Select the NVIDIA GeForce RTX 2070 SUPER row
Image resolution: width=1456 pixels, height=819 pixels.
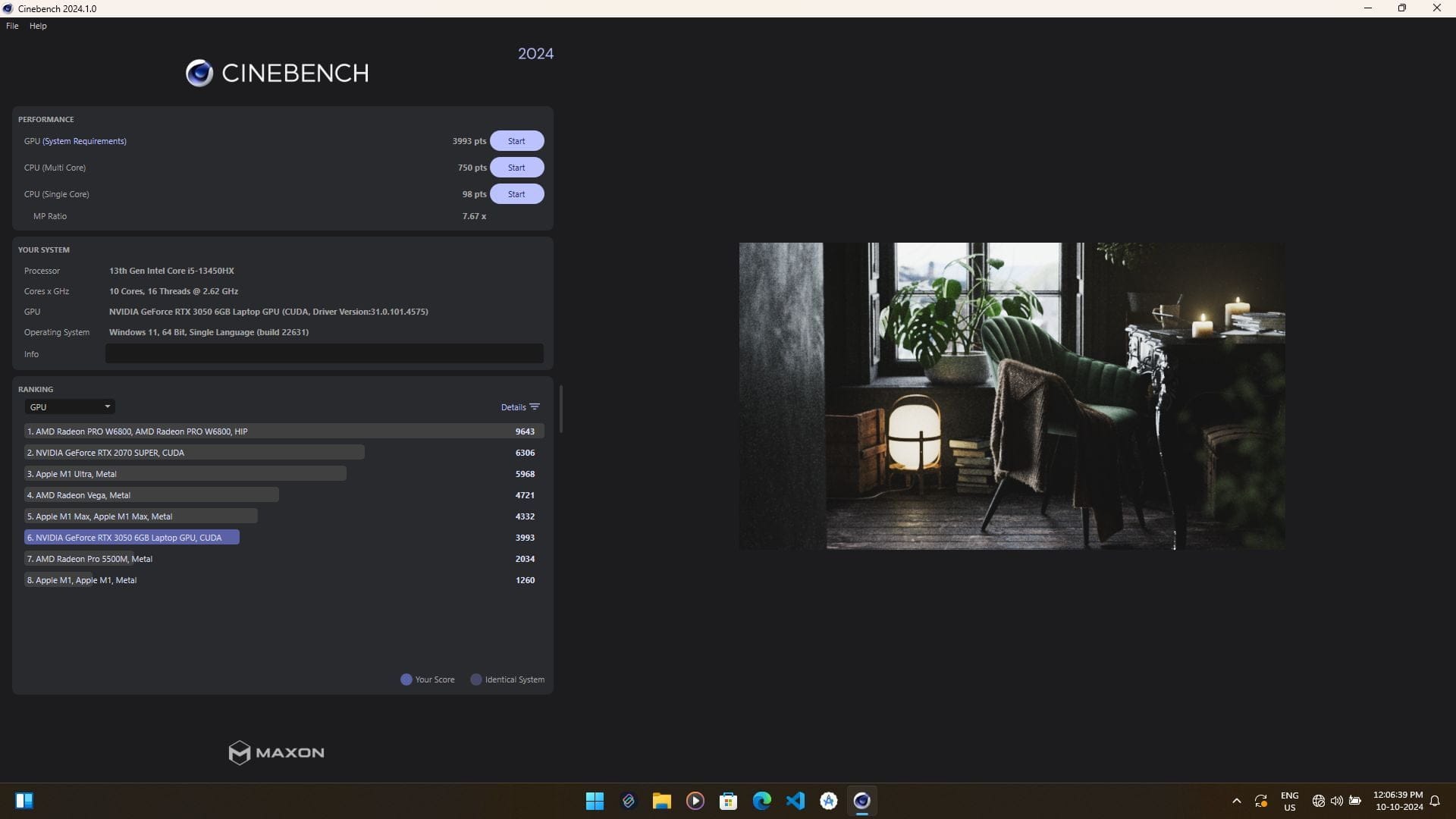(284, 453)
